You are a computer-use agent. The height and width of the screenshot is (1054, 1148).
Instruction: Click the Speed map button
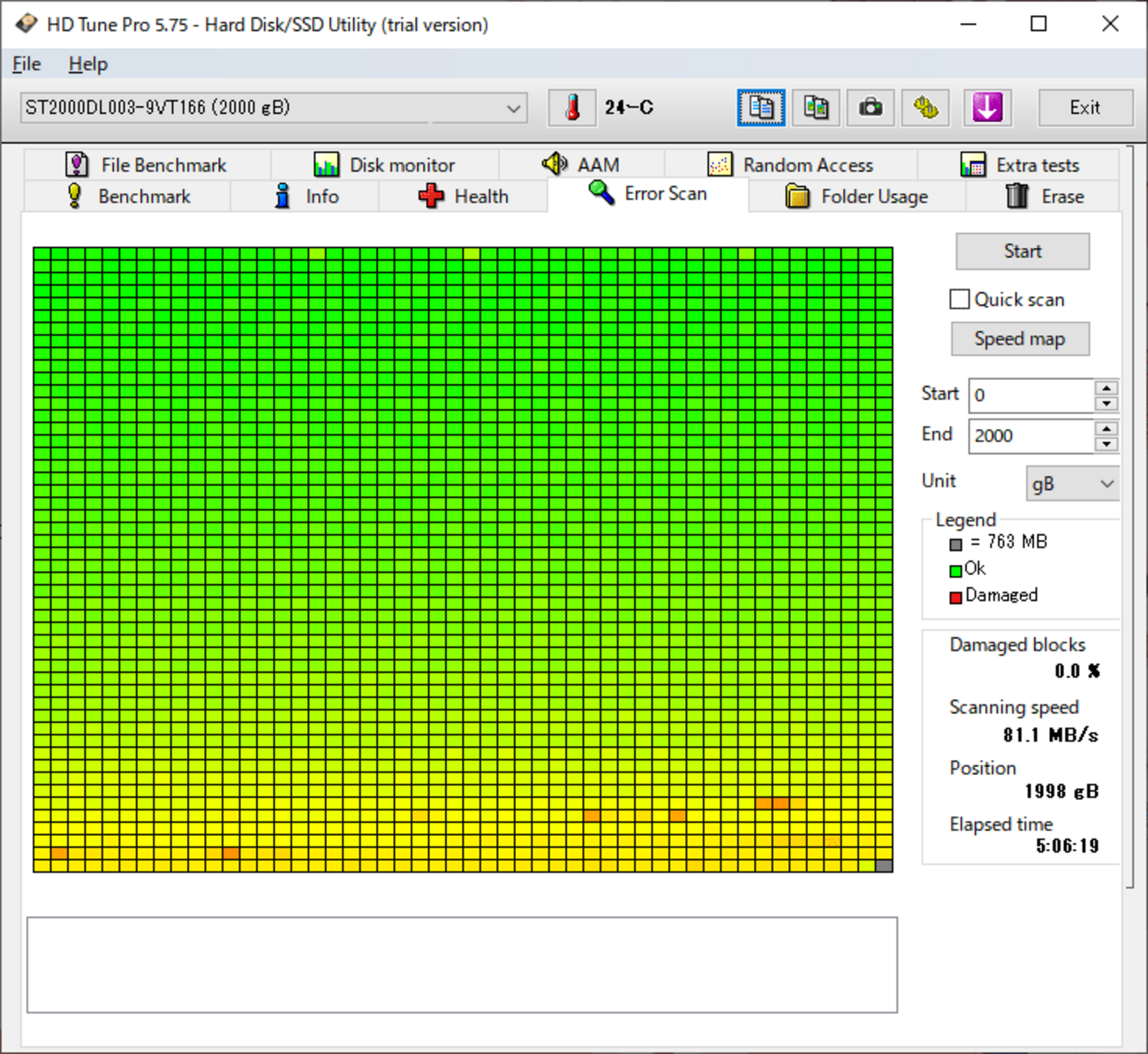click(1019, 339)
